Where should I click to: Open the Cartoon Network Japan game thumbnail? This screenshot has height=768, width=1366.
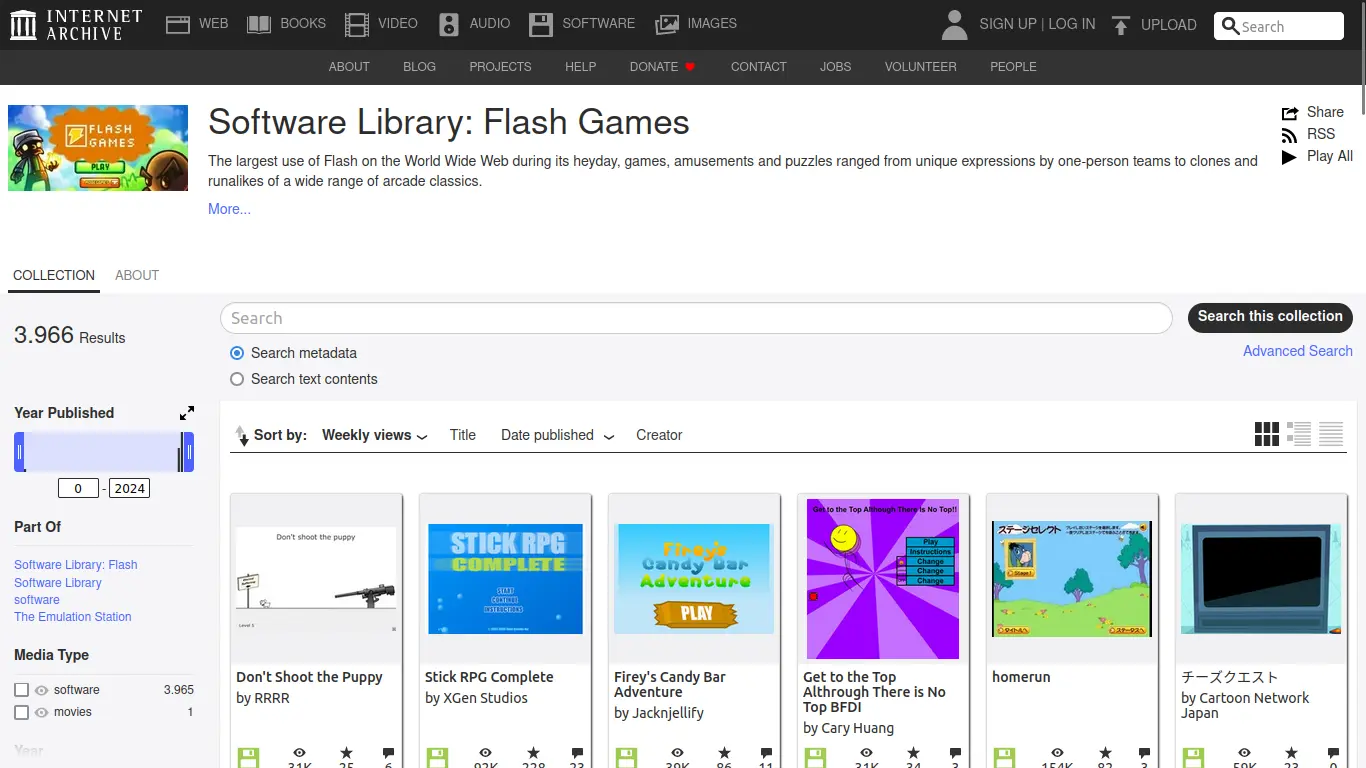(1261, 580)
